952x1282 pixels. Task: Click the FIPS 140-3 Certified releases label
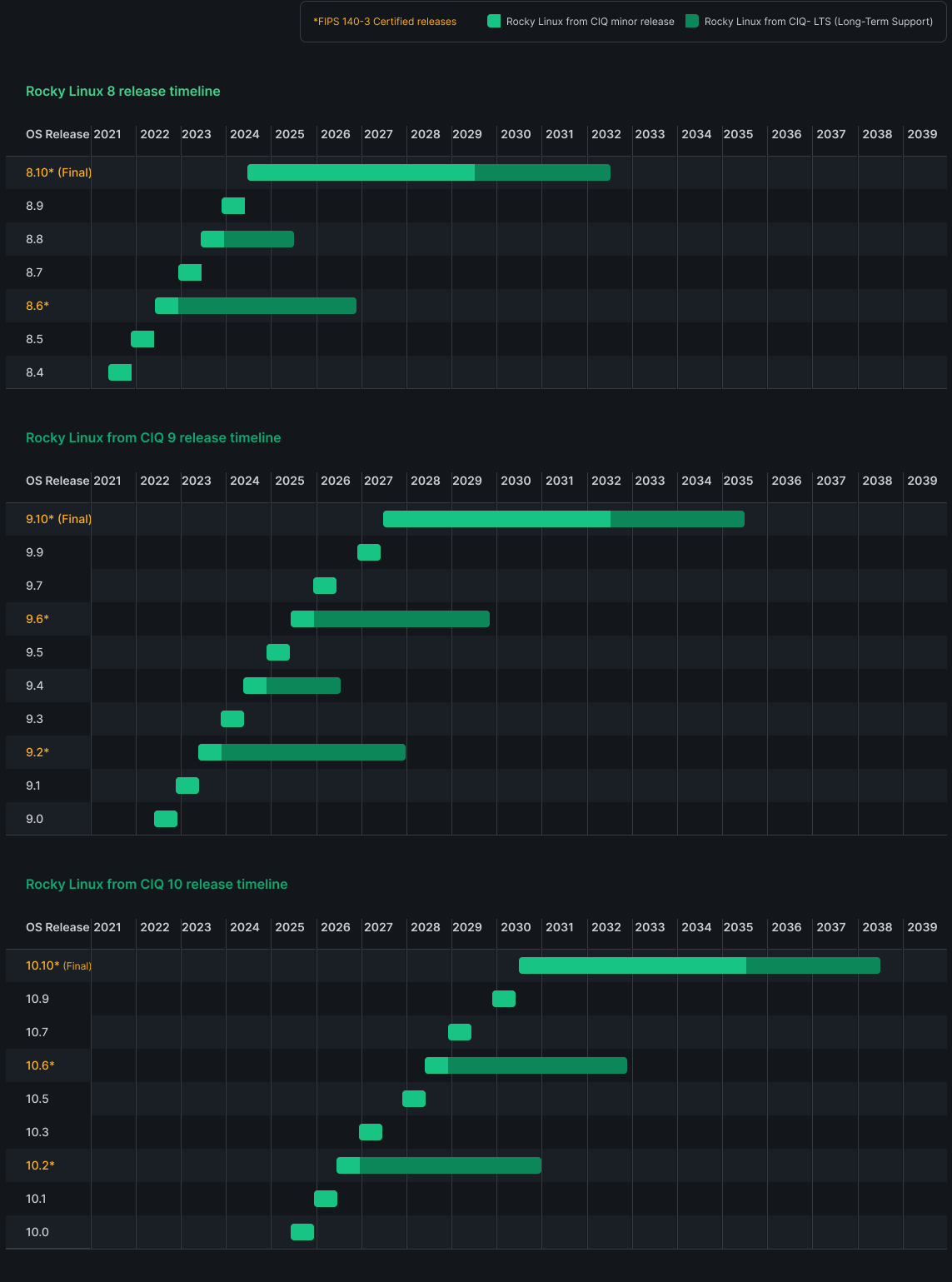[x=385, y=22]
